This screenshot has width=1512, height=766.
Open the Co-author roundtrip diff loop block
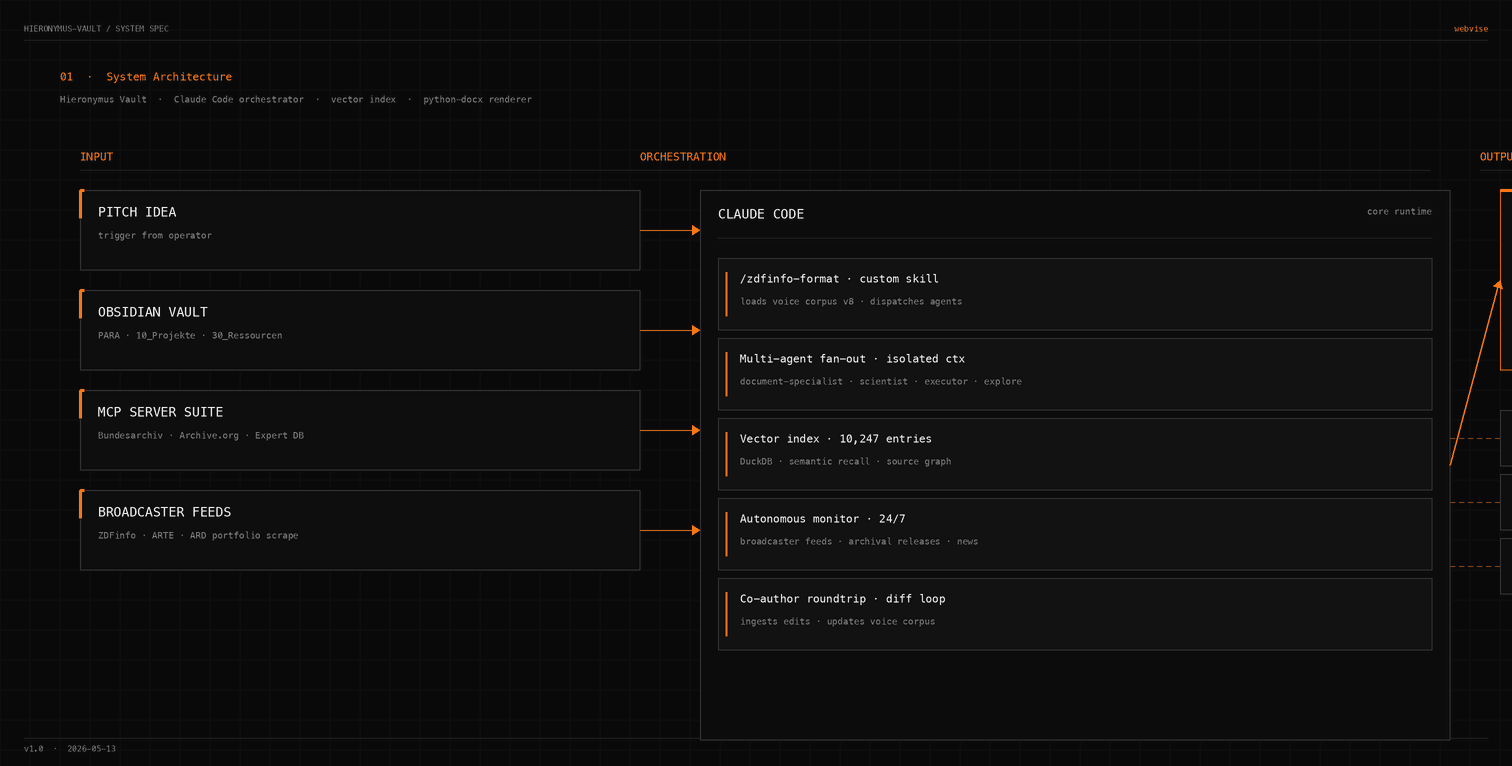[1075, 614]
